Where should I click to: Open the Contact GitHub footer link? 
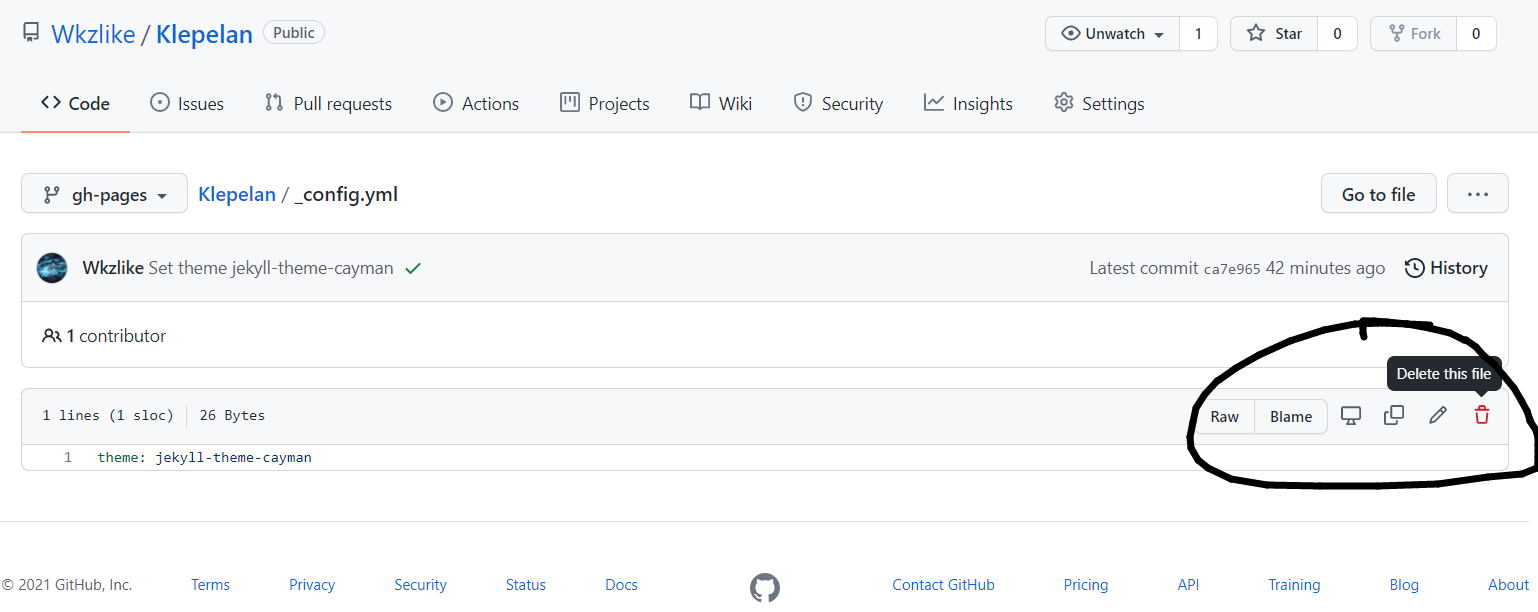coord(943,585)
